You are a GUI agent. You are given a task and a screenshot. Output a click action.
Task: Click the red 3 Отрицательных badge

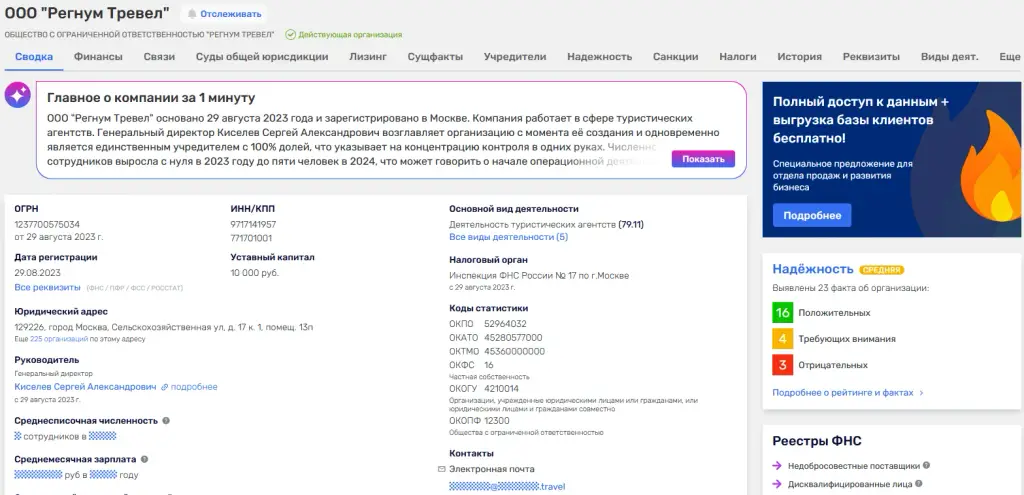[x=782, y=365]
